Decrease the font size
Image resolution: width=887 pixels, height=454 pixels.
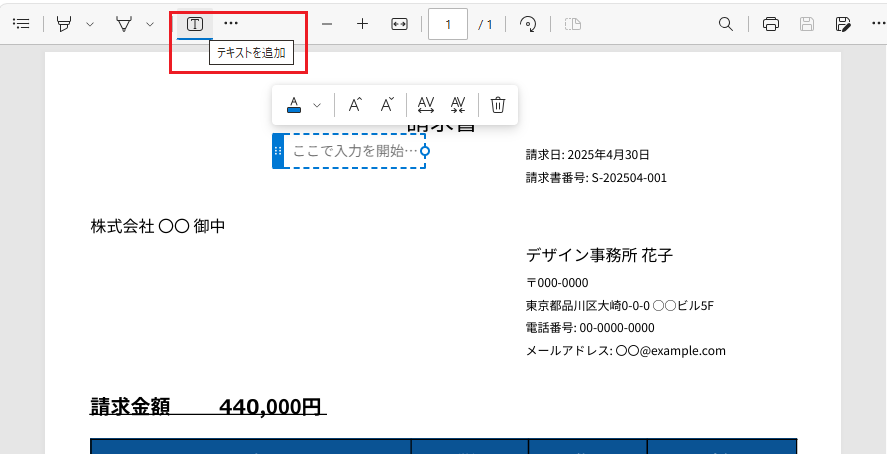click(x=387, y=105)
